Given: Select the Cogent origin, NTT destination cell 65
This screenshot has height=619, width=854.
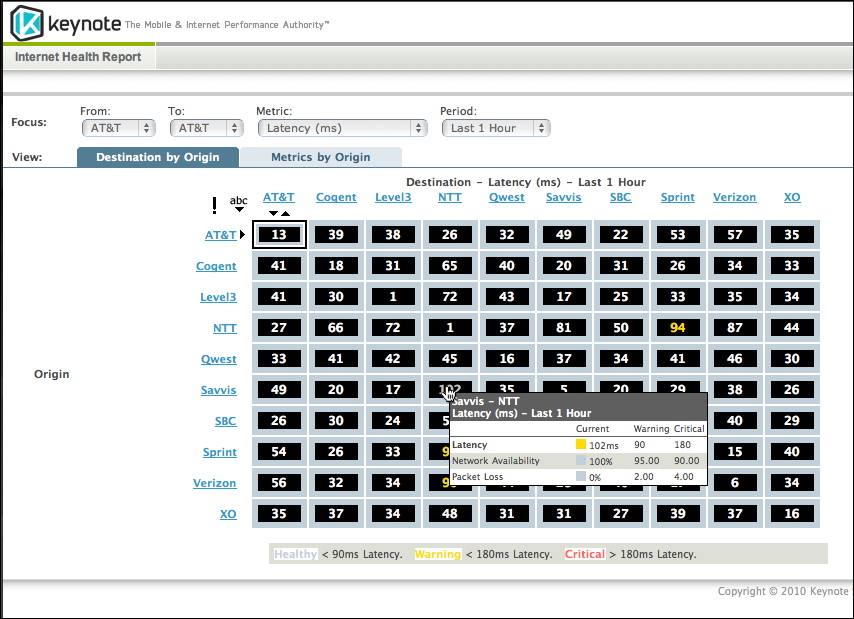Looking at the screenshot, I should [x=450, y=266].
